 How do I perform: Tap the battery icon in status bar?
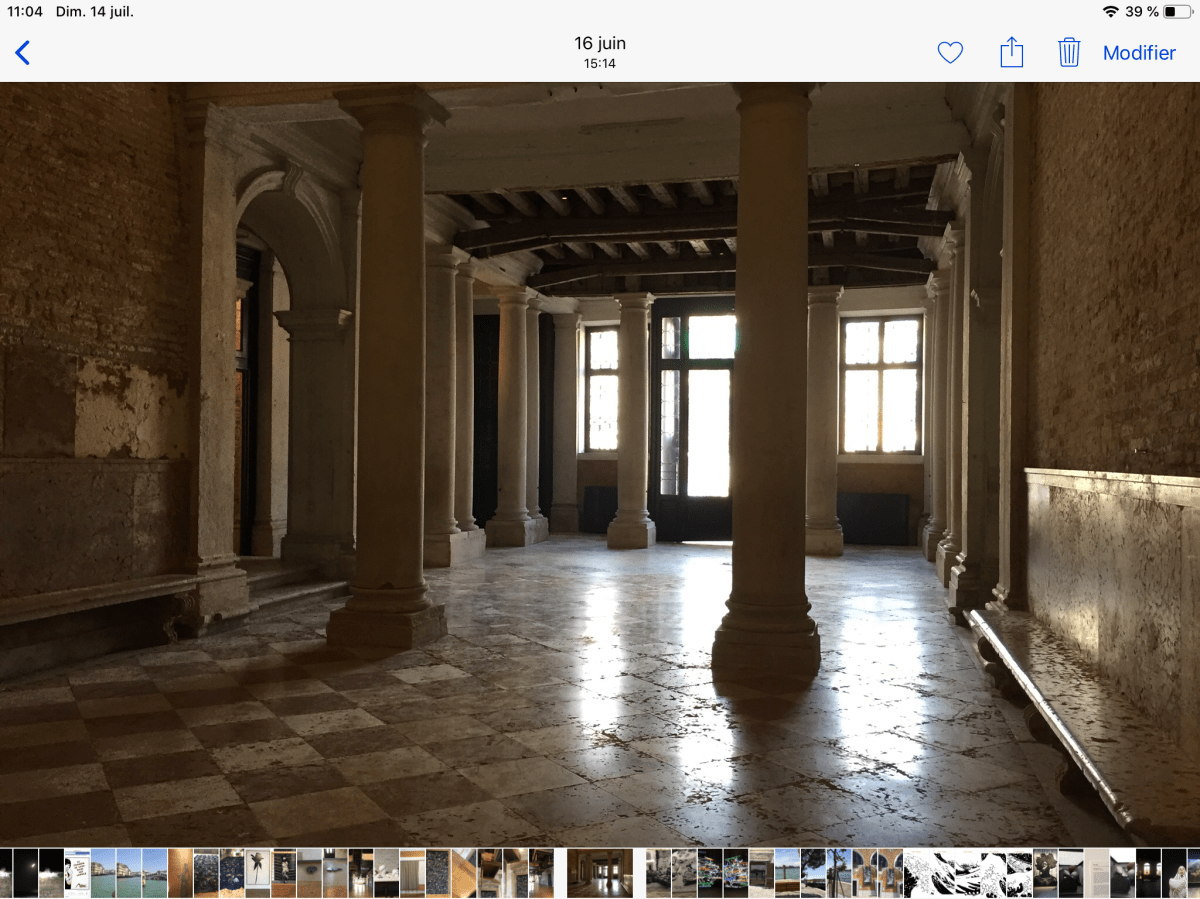1177,12
